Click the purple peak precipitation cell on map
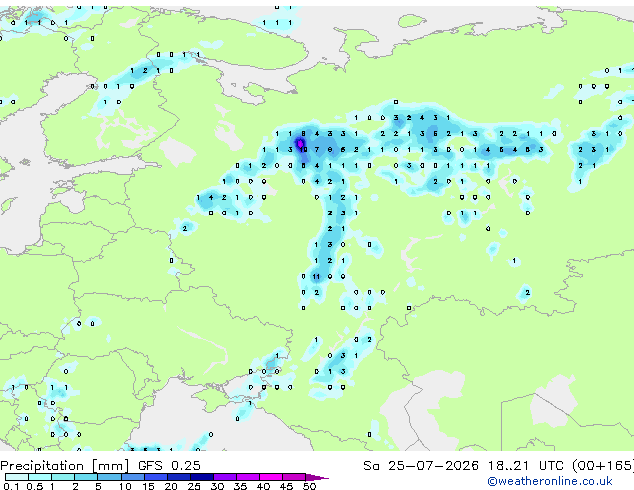The image size is (634, 490). tap(300, 144)
